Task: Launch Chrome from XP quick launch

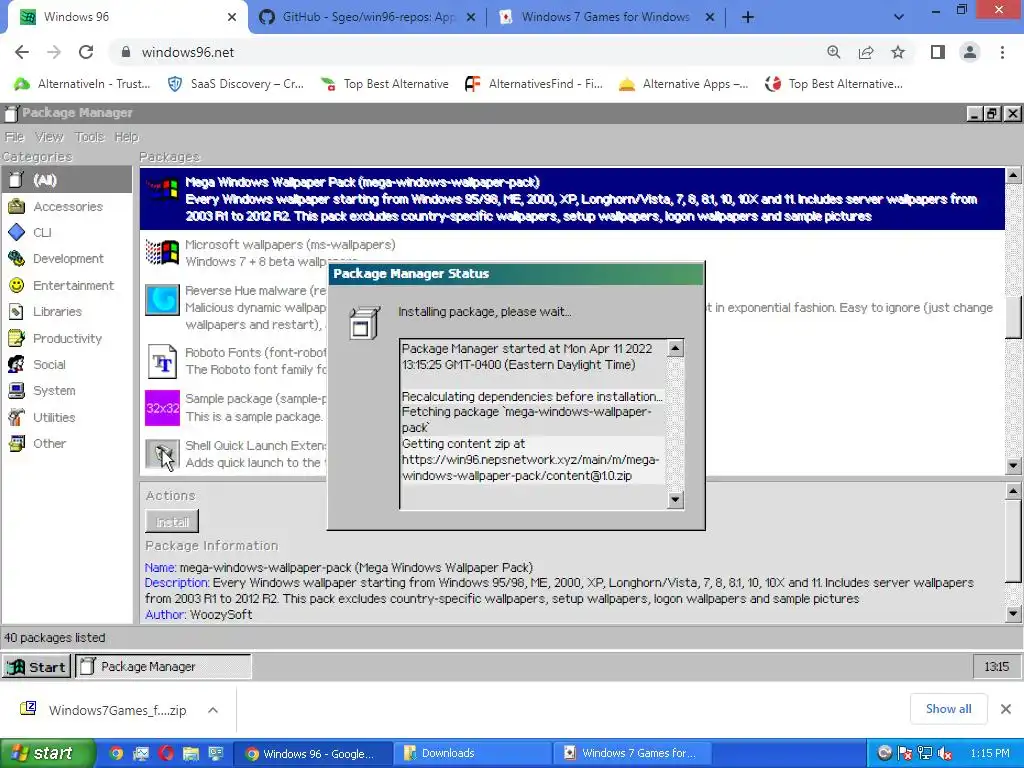Action: [116, 753]
